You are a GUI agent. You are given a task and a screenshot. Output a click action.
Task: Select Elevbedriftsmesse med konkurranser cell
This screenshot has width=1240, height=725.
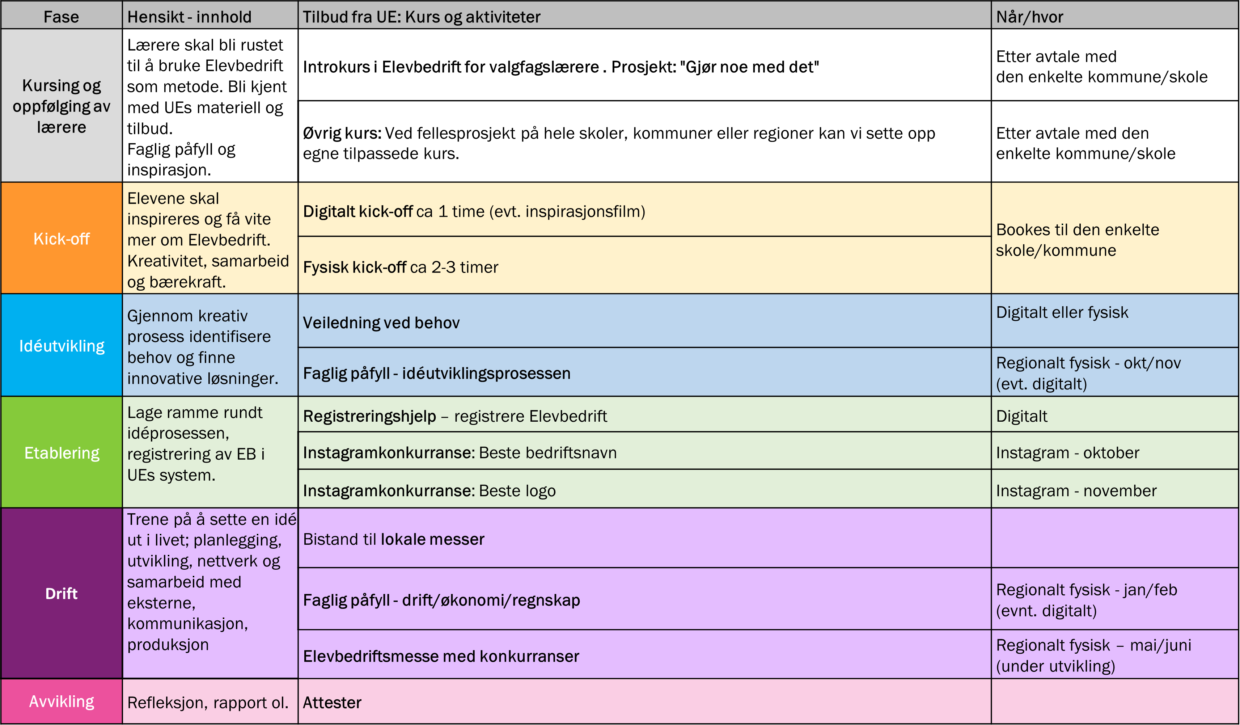pos(644,656)
